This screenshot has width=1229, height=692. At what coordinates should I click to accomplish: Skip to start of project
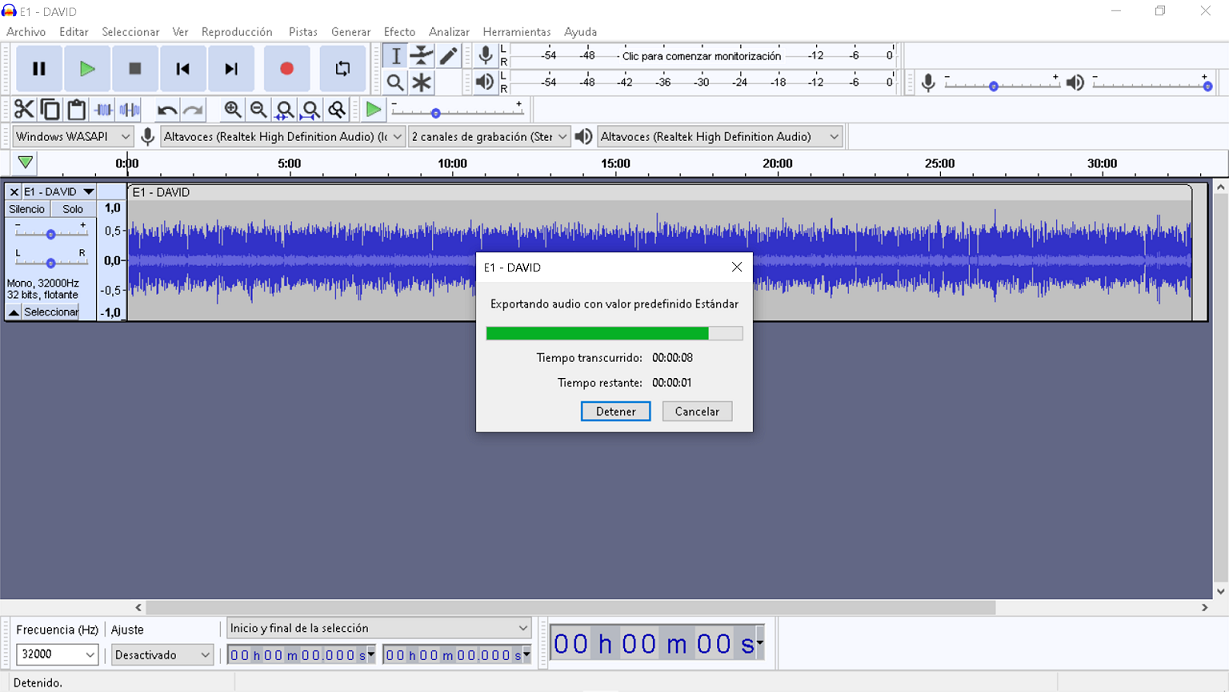pos(183,69)
